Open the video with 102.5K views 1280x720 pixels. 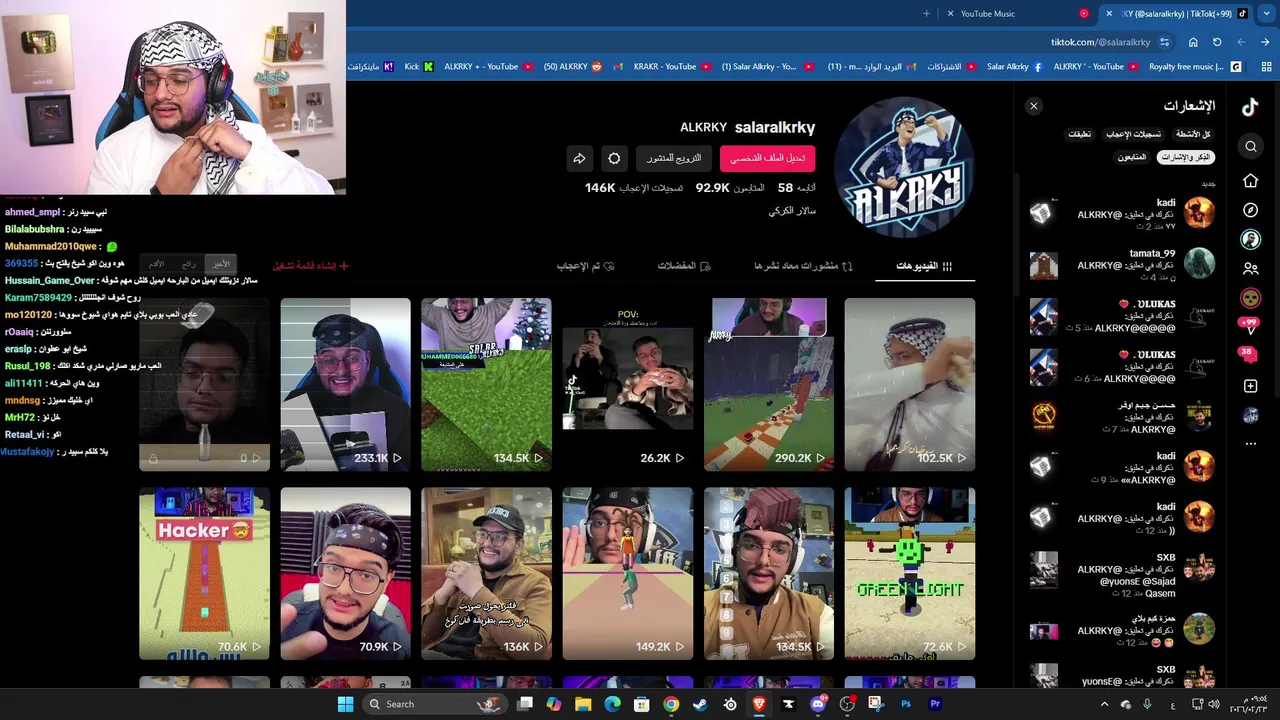click(x=909, y=384)
